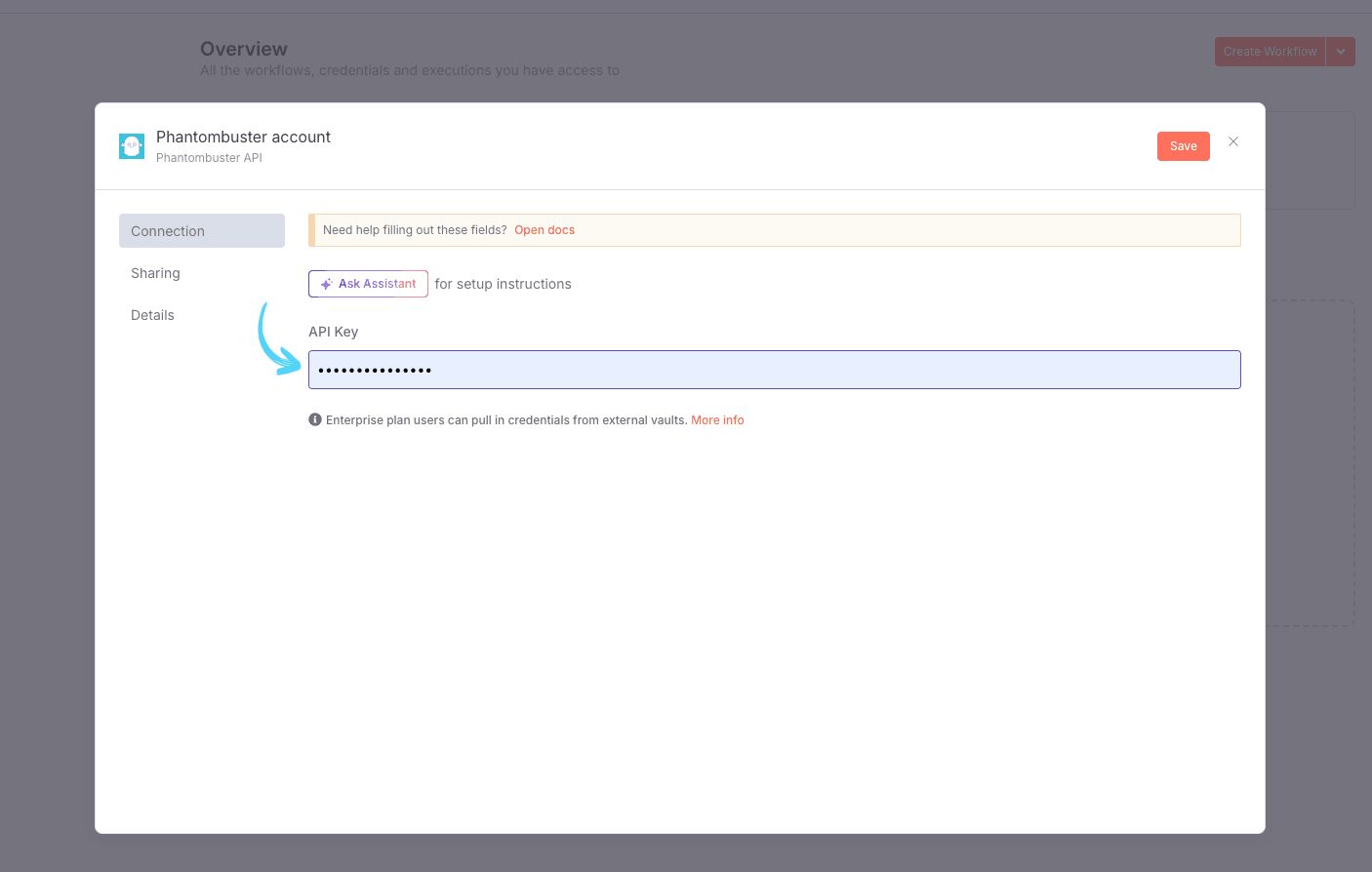Click Create Workflow in background page

pyautogui.click(x=1270, y=52)
